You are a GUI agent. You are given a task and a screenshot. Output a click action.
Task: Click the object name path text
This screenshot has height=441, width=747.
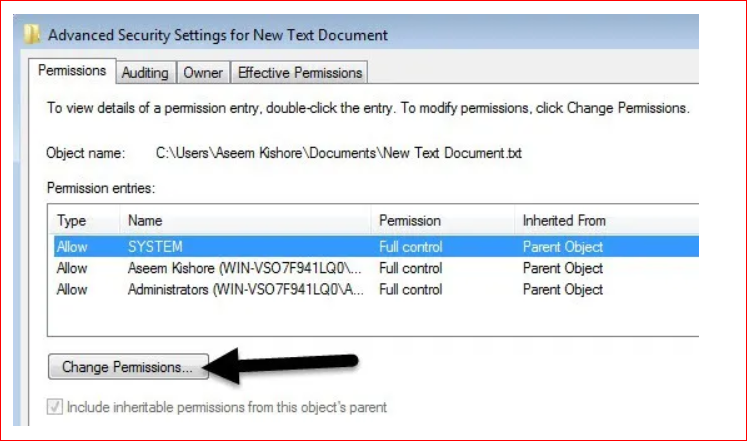click(339, 153)
